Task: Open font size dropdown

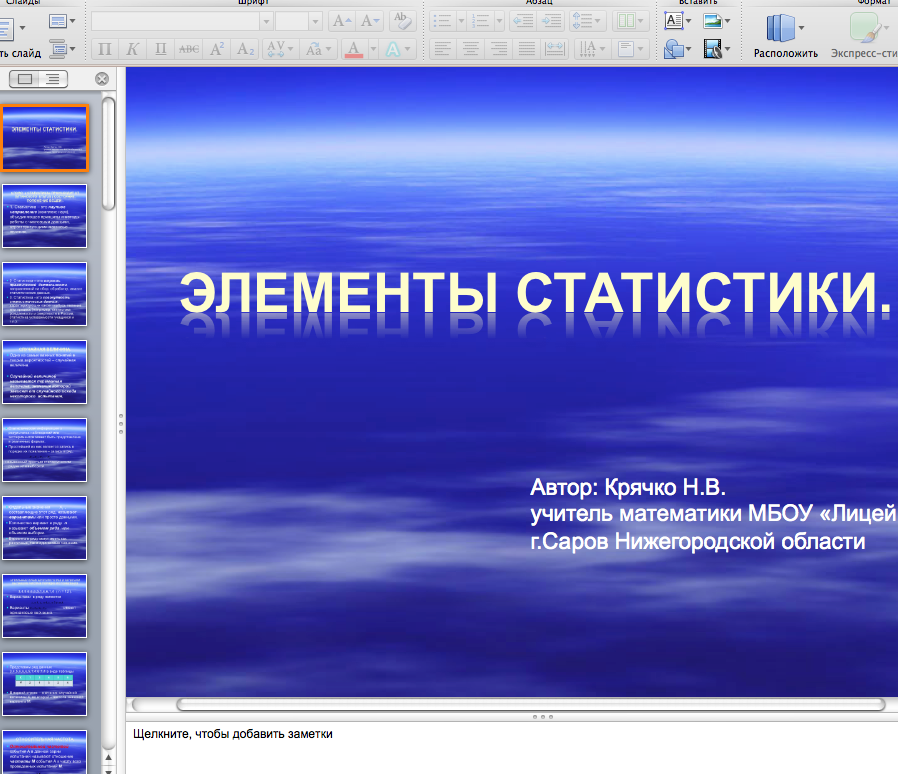Action: [x=315, y=22]
